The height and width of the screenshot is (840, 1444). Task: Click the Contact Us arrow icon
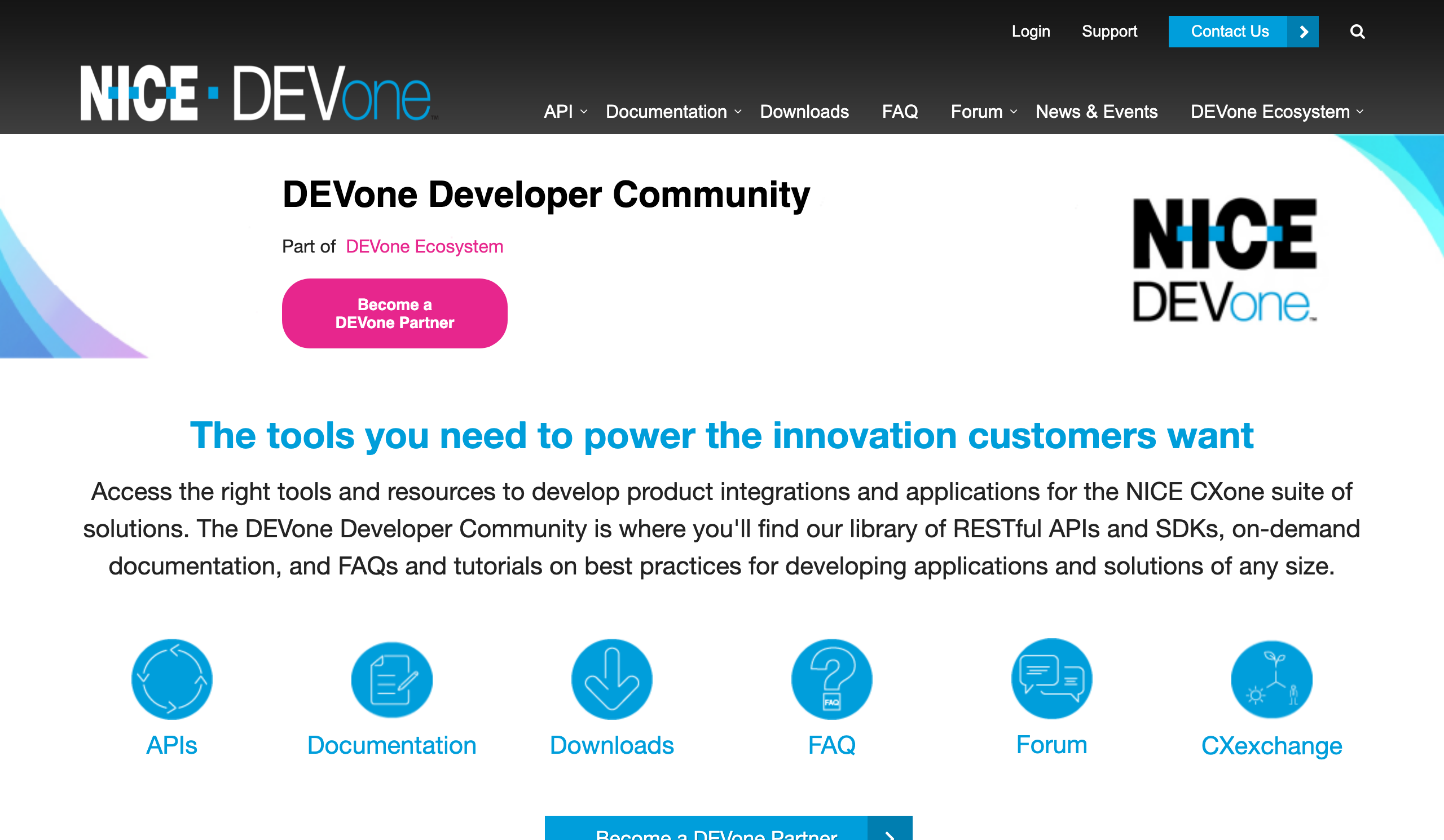click(x=1302, y=32)
